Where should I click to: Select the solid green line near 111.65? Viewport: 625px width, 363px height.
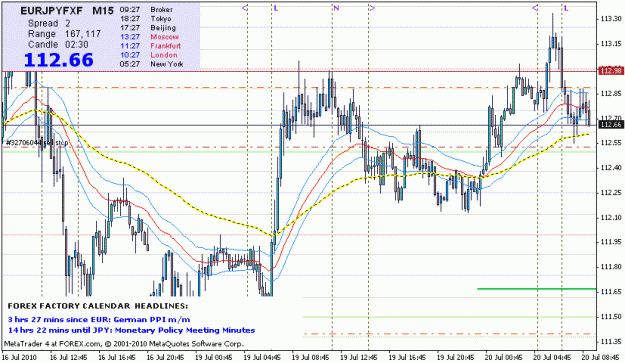[537, 288]
